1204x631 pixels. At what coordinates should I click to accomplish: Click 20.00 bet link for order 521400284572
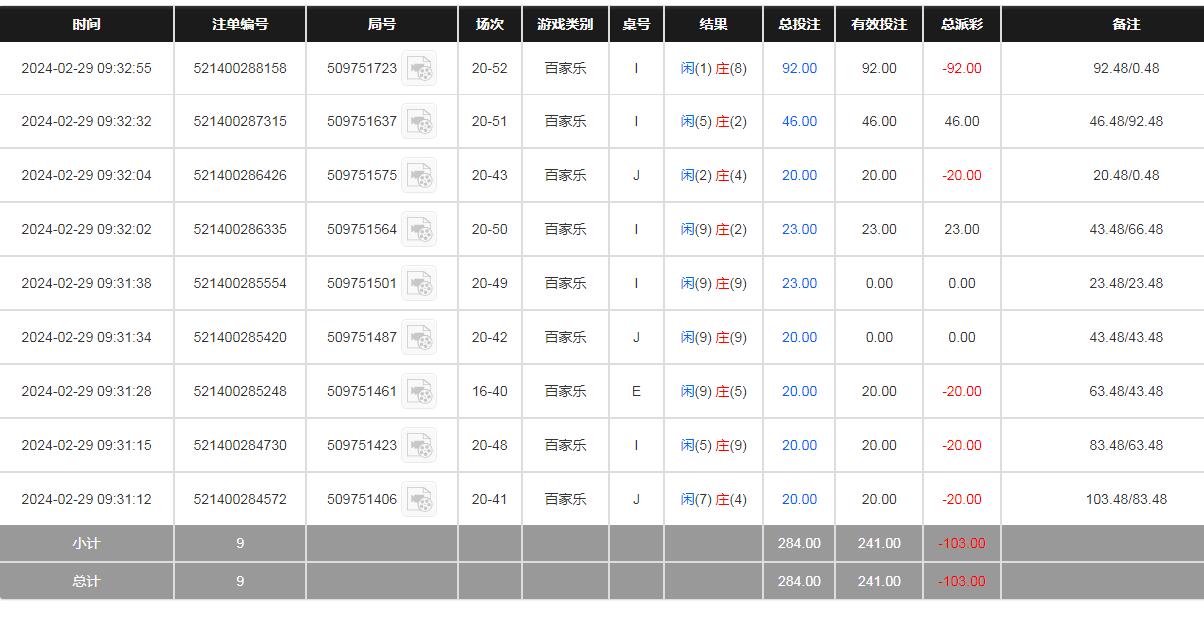pos(799,499)
